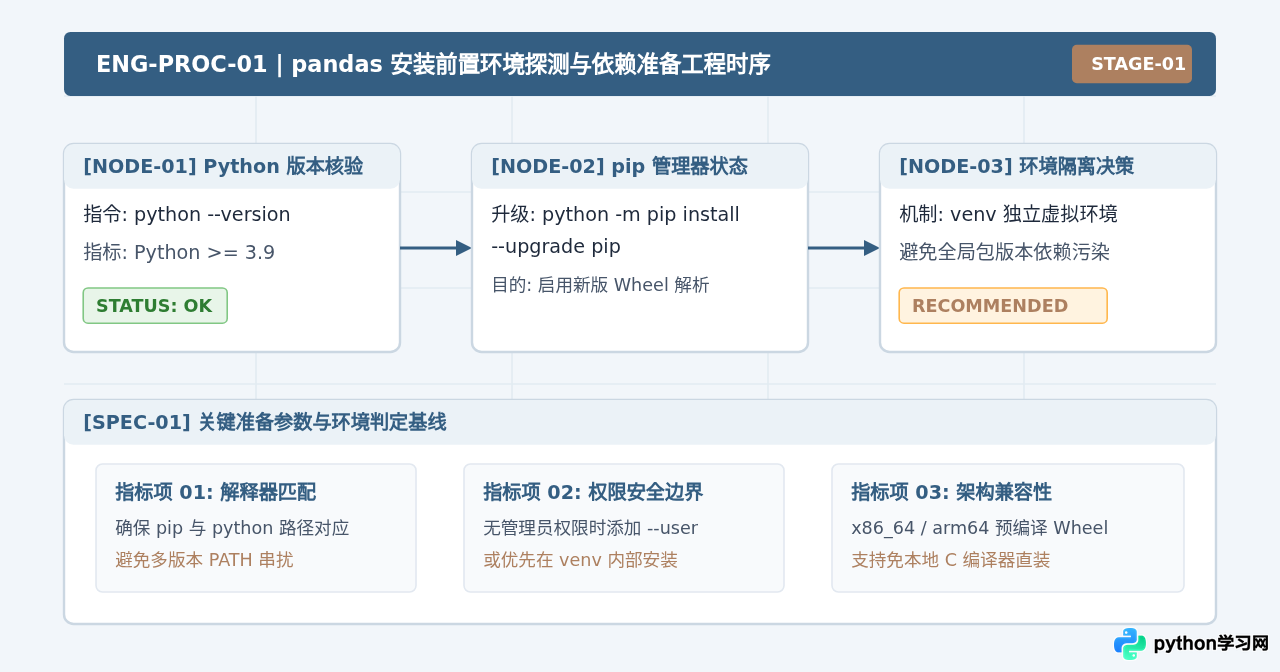
Task: Click 避免多版本 PATH 串扰 text
Action: pos(204,560)
